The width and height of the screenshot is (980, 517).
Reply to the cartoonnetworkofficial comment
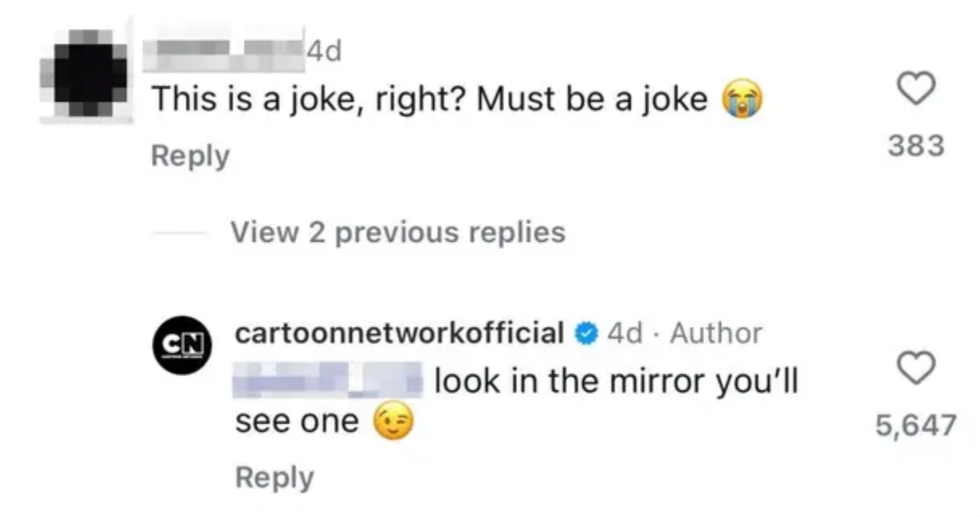click(274, 477)
